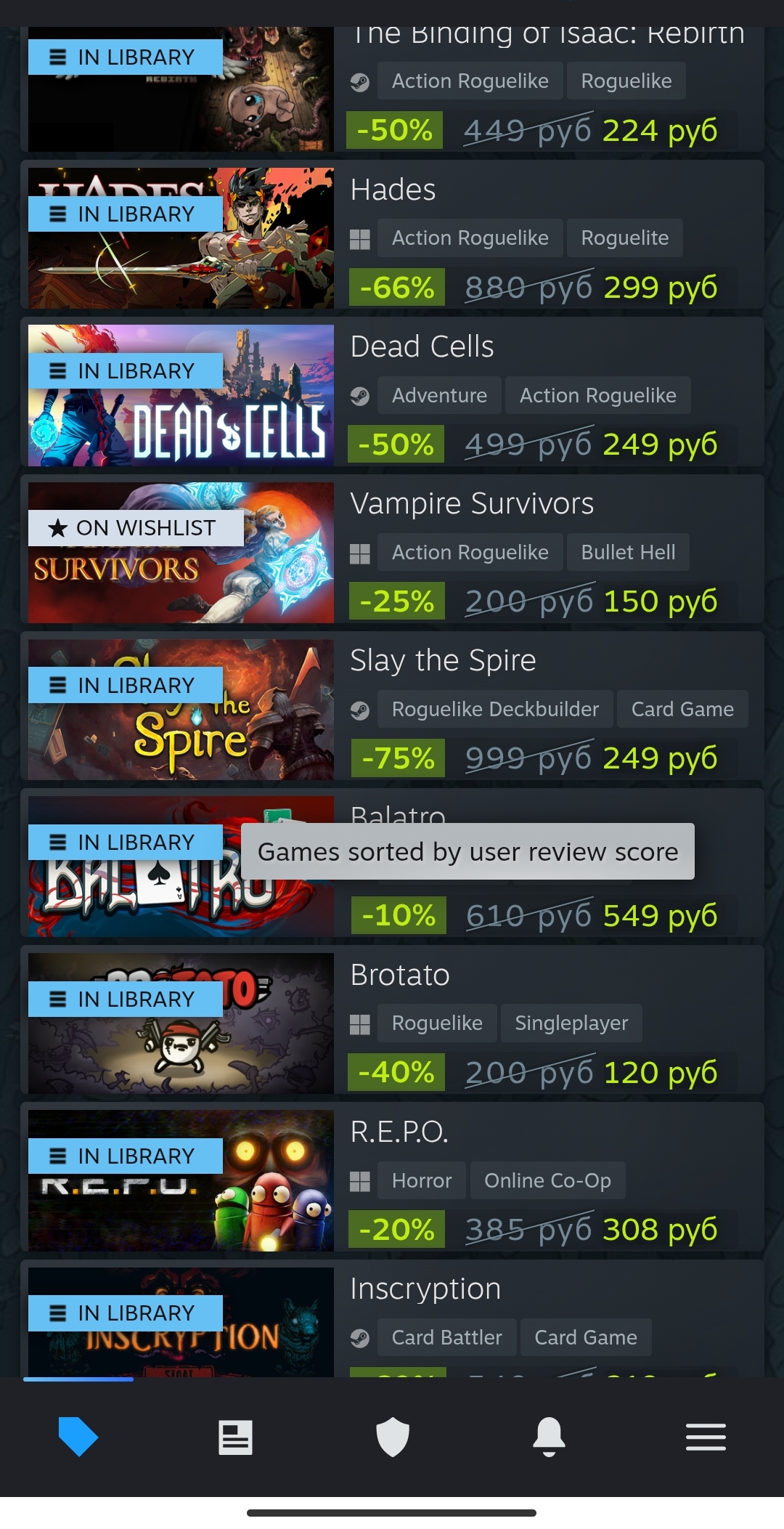Image resolution: width=784 pixels, height=1529 pixels.
Task: Open the hamburger menu icon
Action: 706,1437
